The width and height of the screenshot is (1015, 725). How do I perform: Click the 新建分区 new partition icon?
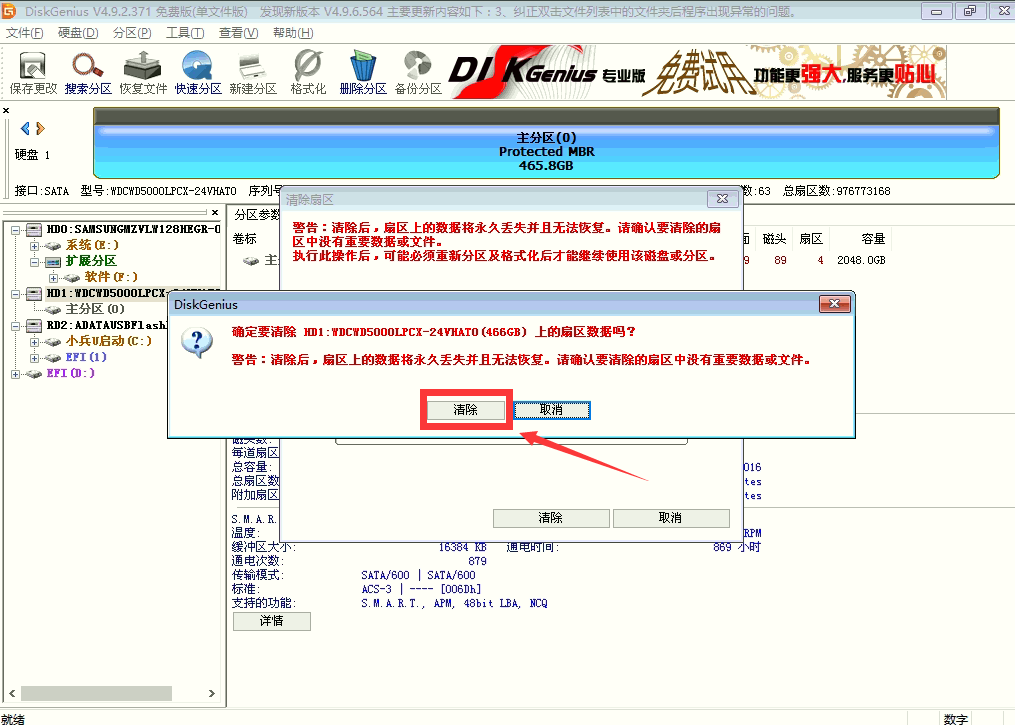pos(251,70)
